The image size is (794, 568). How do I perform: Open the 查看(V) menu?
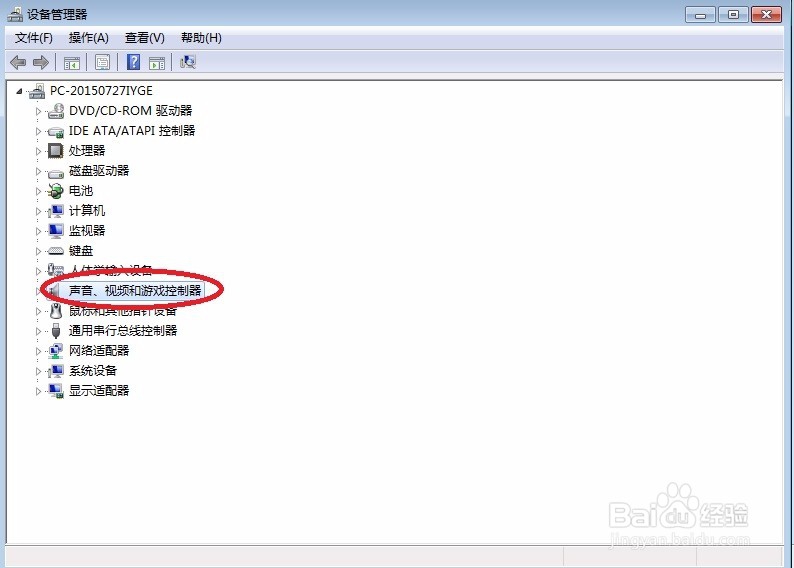point(145,38)
